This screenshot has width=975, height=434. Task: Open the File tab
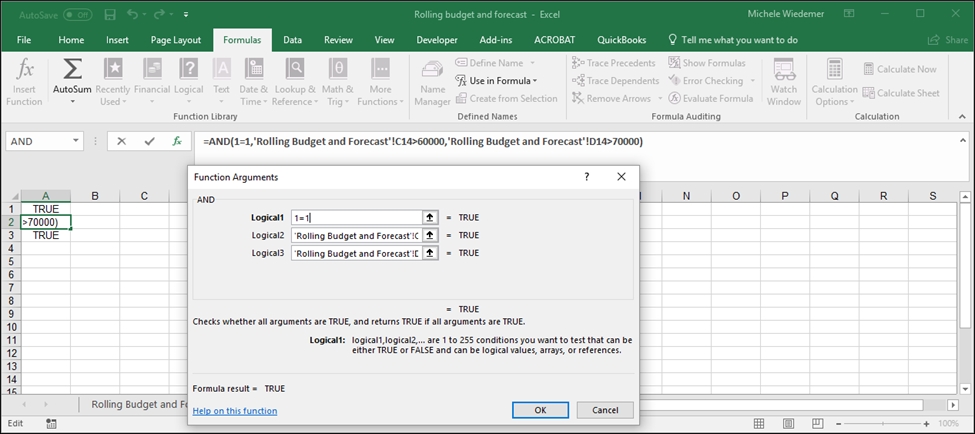point(24,40)
